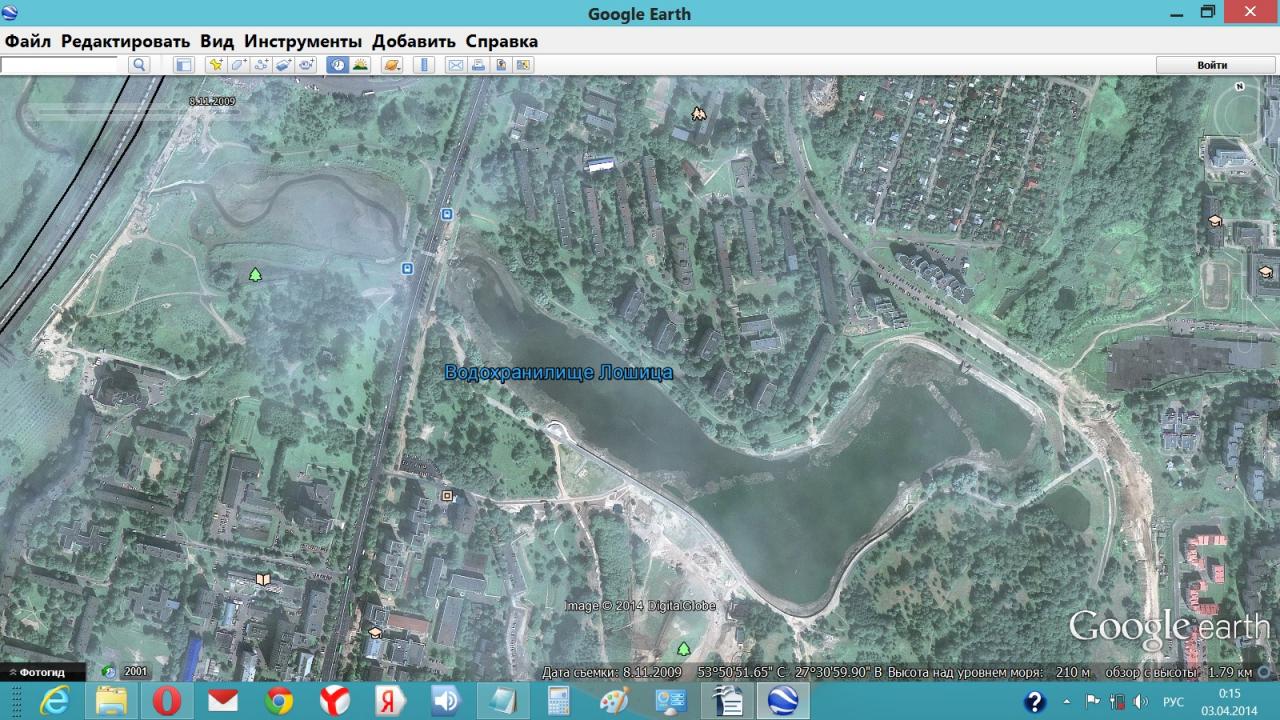Expand the Фотогид tour guide panel
Screen dimensions: 1280x720
point(42,672)
